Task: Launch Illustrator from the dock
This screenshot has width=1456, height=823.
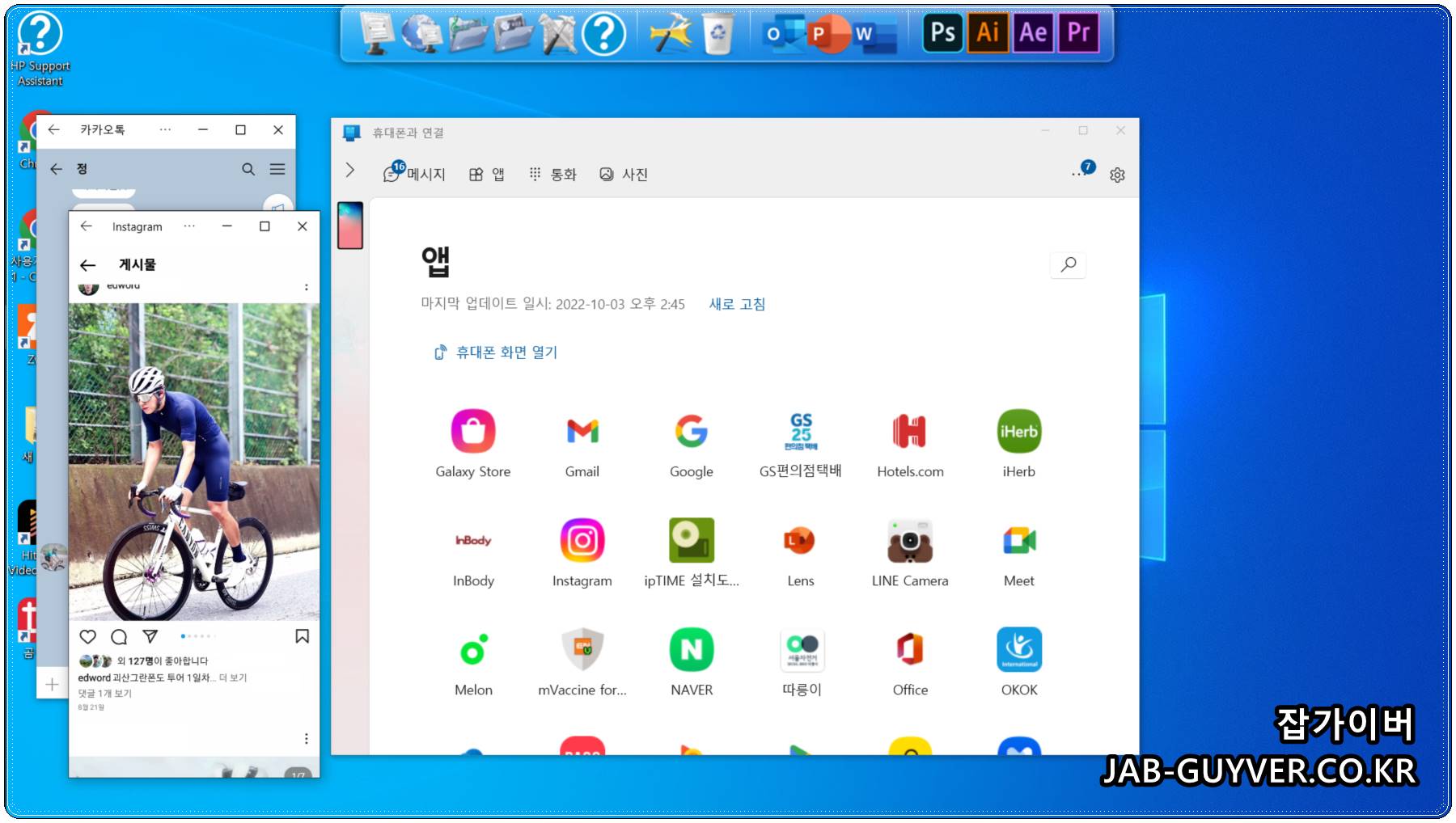Action: (988, 33)
